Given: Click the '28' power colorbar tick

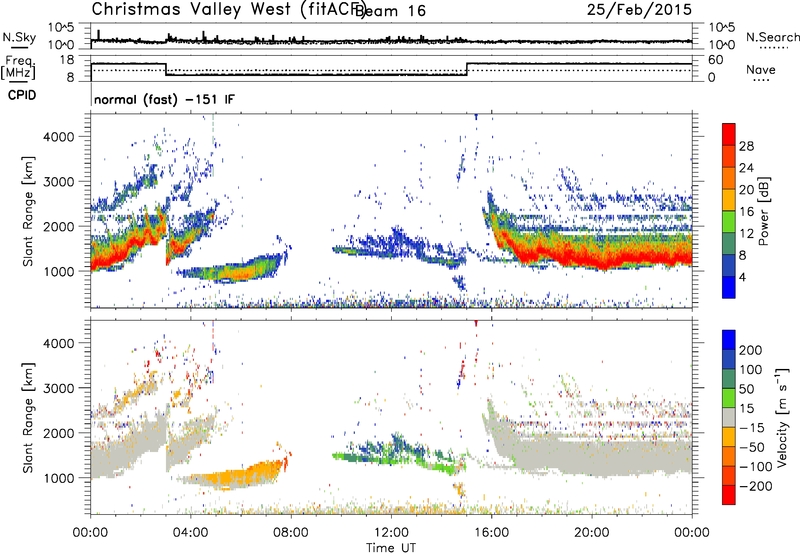Looking at the screenshot, I should pos(746,146).
